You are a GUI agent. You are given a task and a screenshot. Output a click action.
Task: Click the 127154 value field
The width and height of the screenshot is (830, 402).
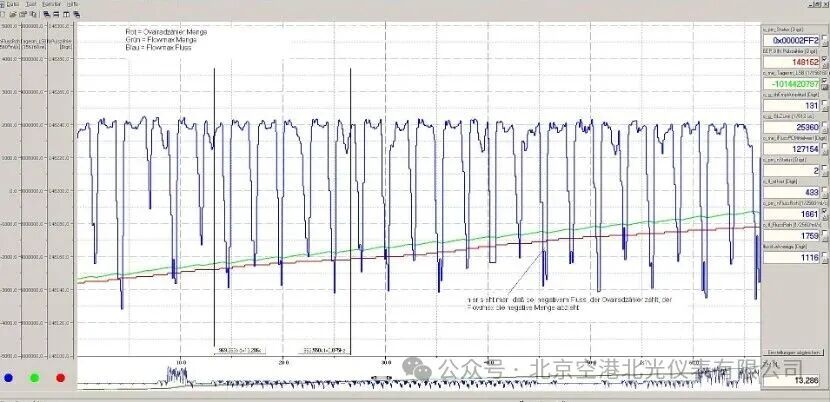tap(792, 149)
